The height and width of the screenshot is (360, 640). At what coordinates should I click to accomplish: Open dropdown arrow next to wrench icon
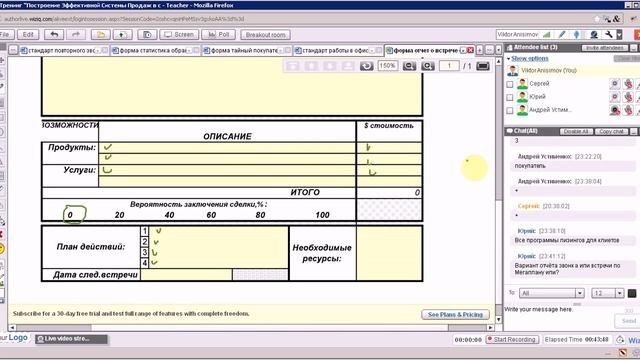(619, 35)
